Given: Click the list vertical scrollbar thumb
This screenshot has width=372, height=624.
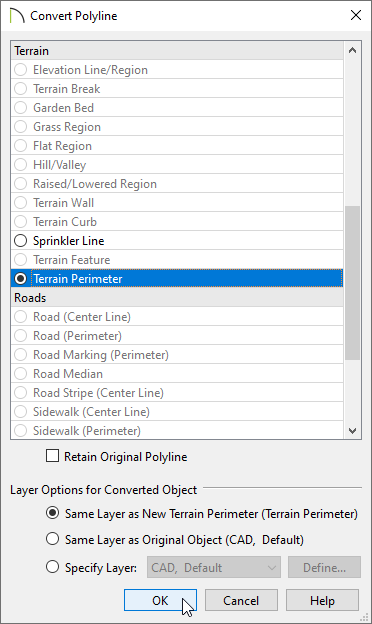Looking at the screenshot, I should pos(352,283).
